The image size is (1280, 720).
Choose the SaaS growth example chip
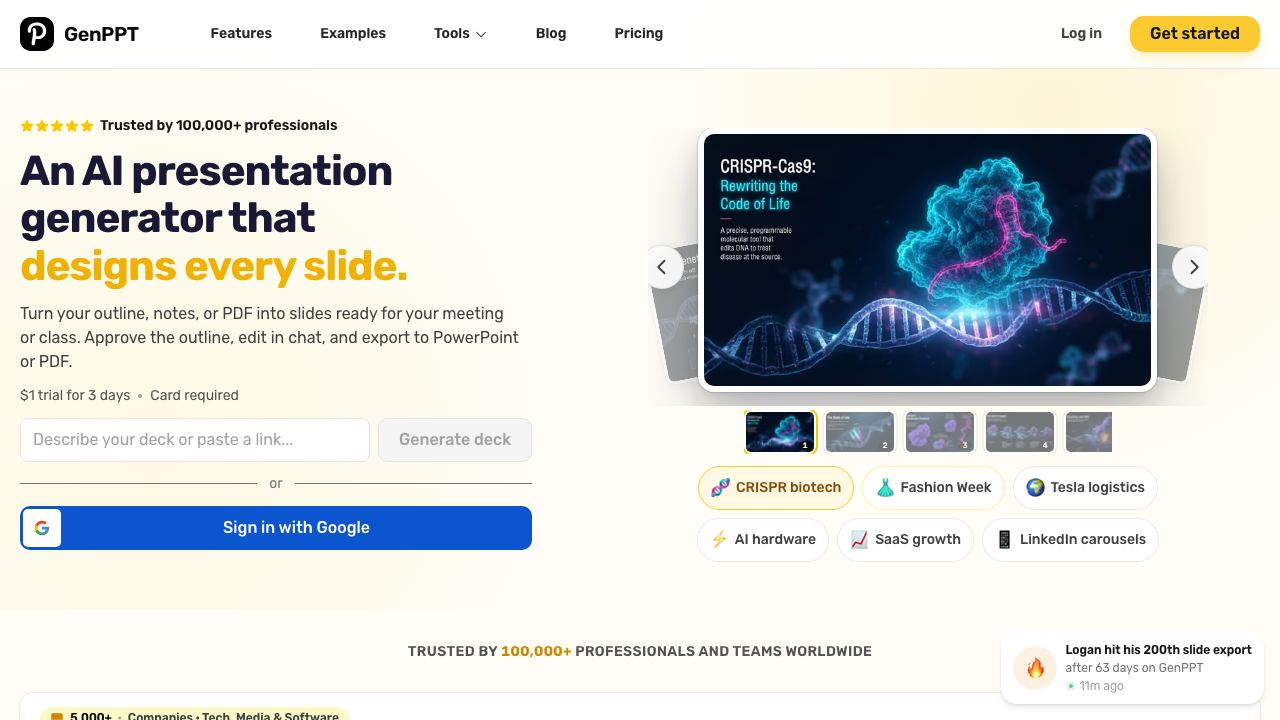point(905,540)
